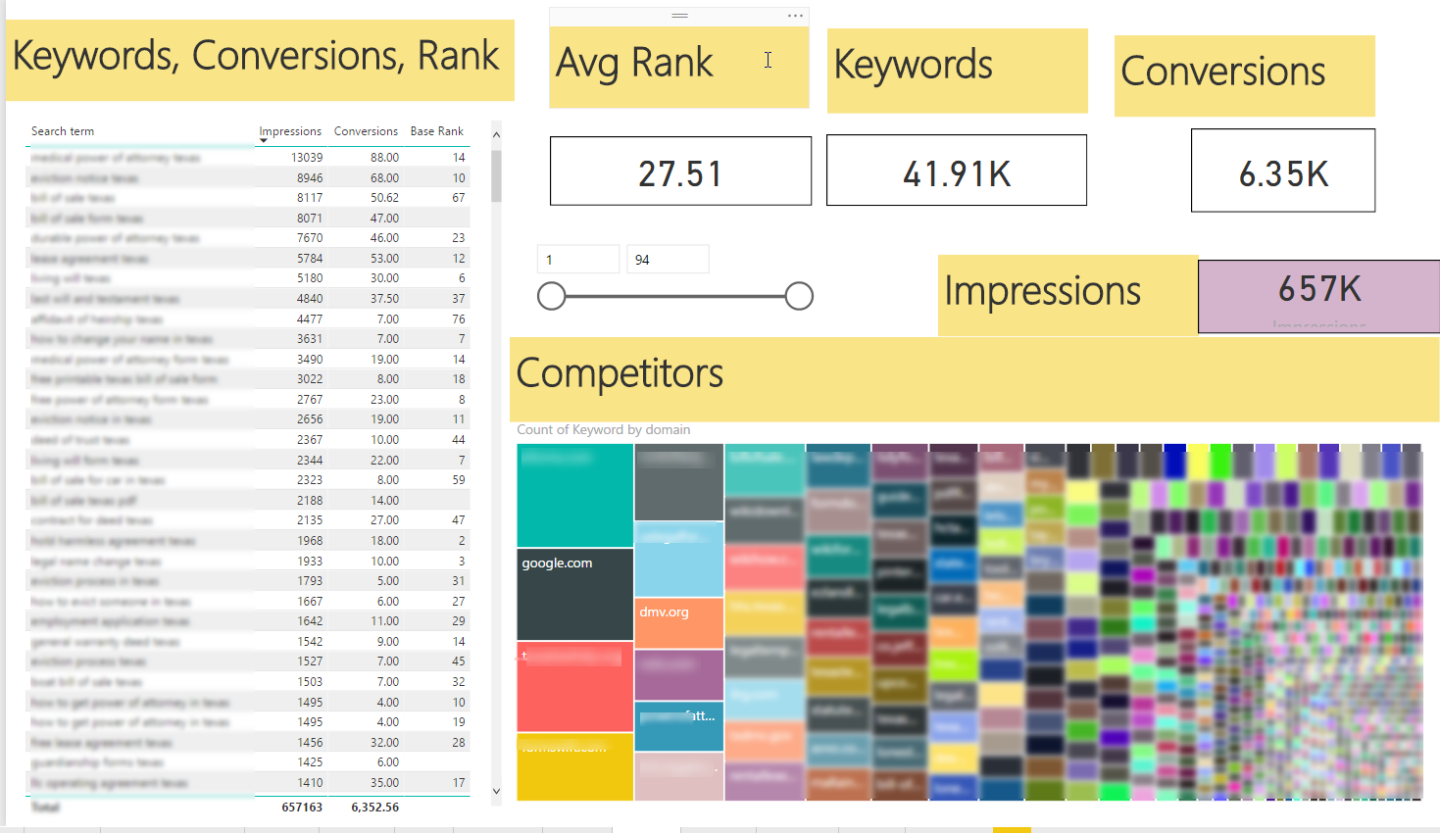
Task: Select the large teal treemap tile
Action: pos(575,495)
